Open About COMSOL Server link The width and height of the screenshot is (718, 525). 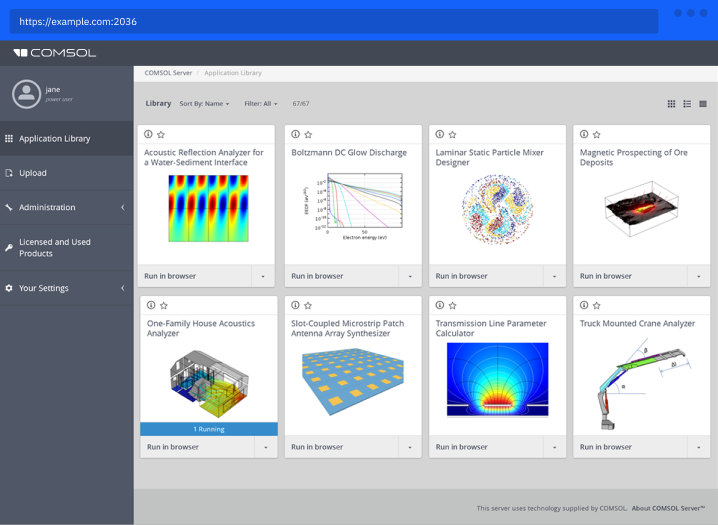pos(668,508)
